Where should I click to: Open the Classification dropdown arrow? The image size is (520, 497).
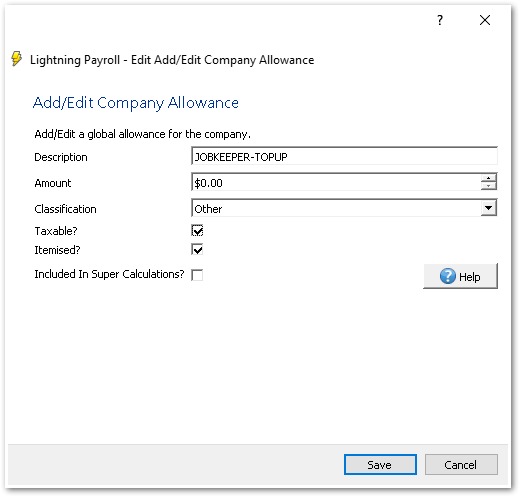pyautogui.click(x=489, y=208)
